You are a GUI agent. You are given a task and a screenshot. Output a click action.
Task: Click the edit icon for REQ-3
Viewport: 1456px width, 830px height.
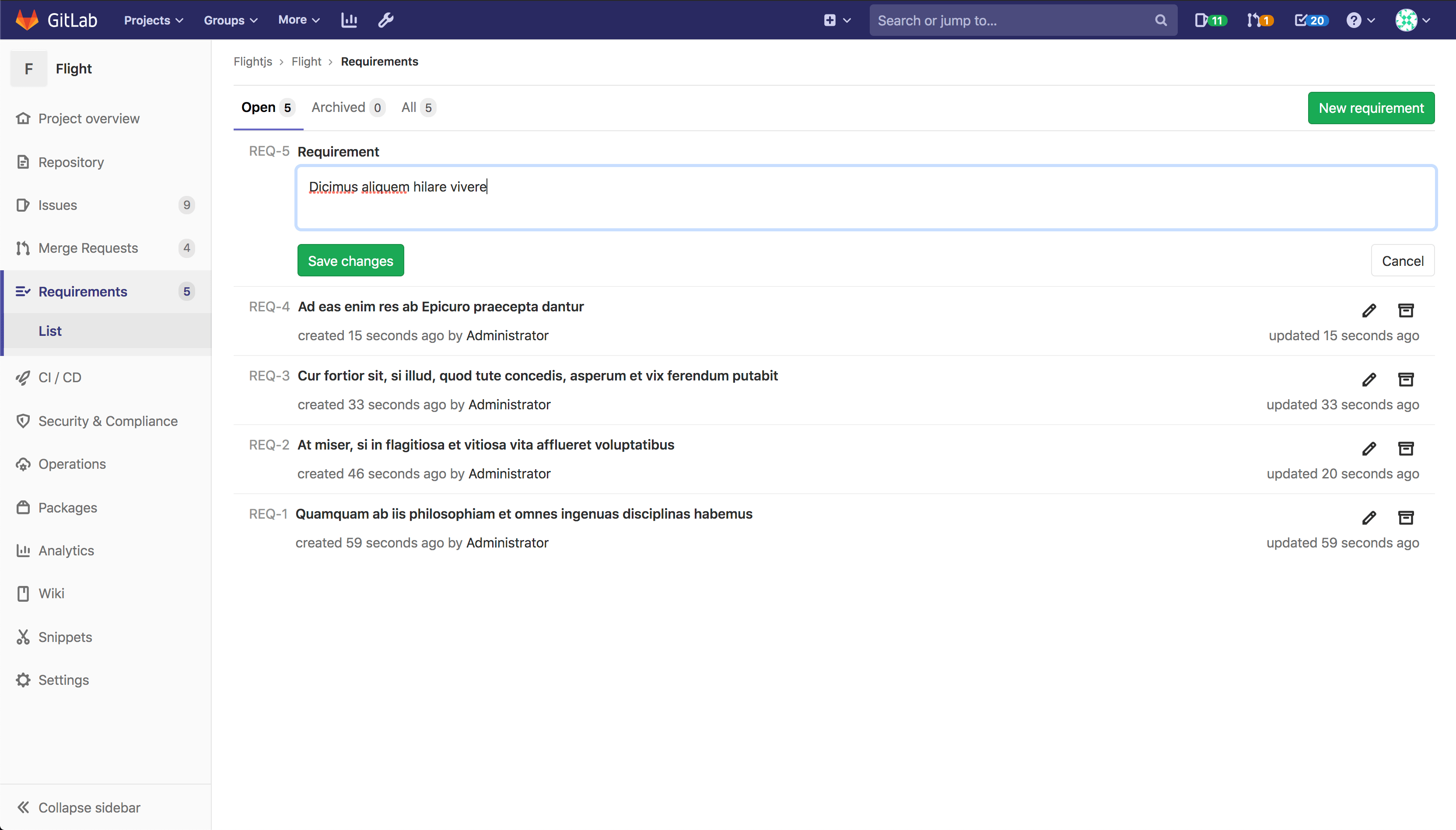pos(1368,379)
